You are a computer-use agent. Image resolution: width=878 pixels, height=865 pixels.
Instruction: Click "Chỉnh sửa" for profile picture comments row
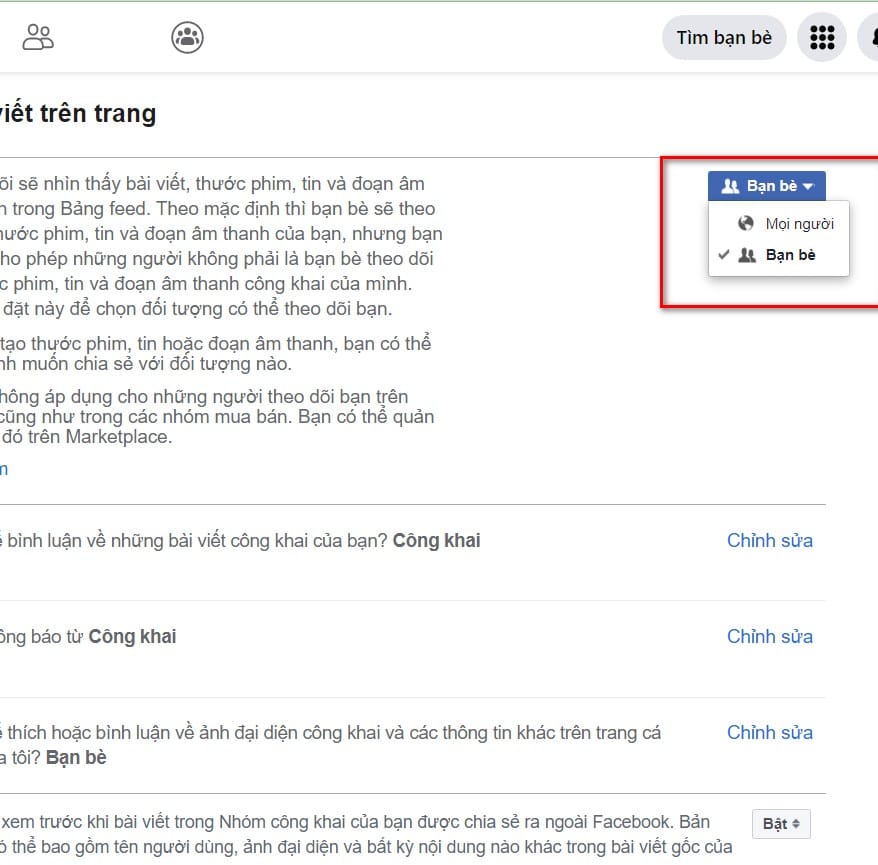click(769, 732)
